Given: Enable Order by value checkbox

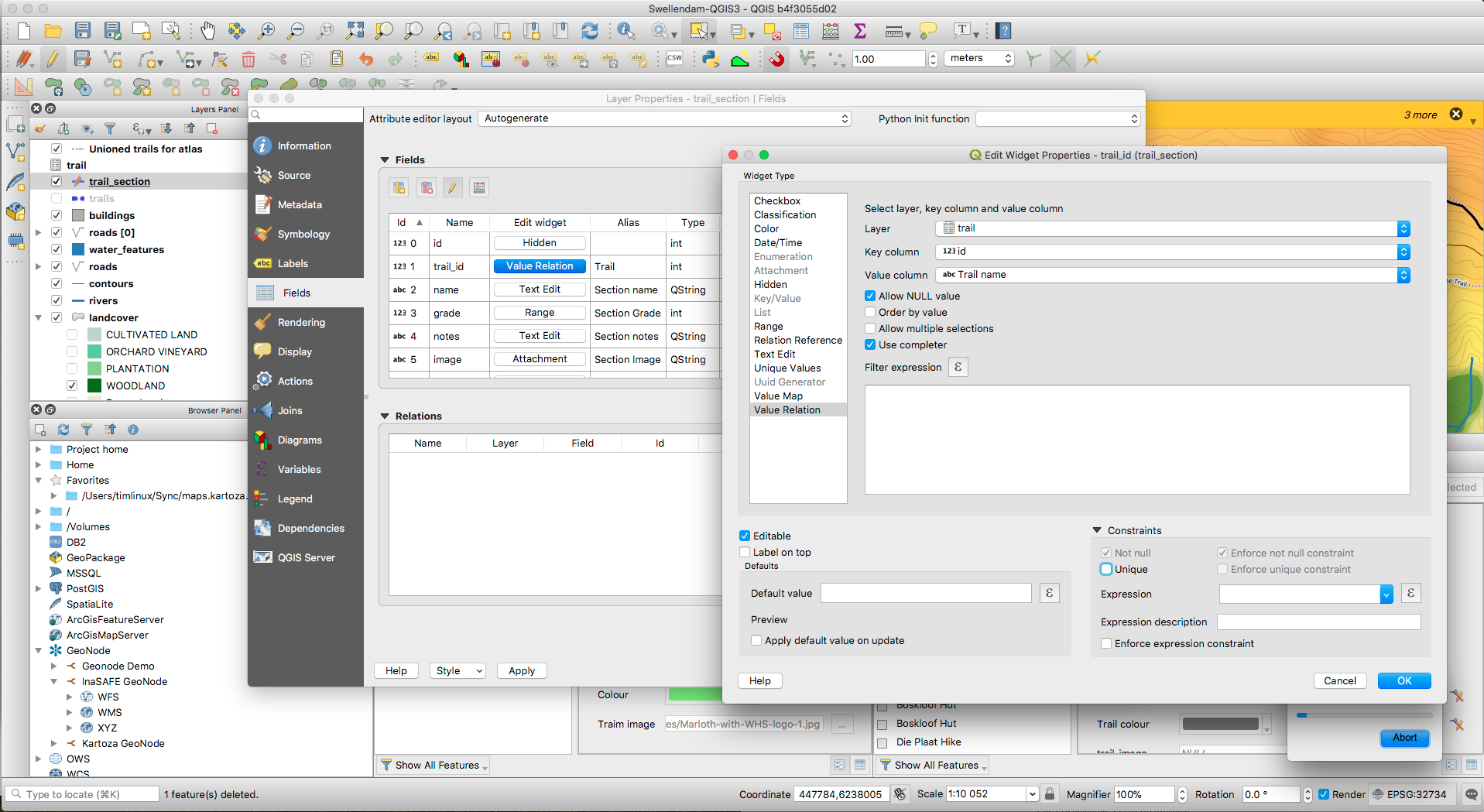Looking at the screenshot, I should [x=870, y=312].
